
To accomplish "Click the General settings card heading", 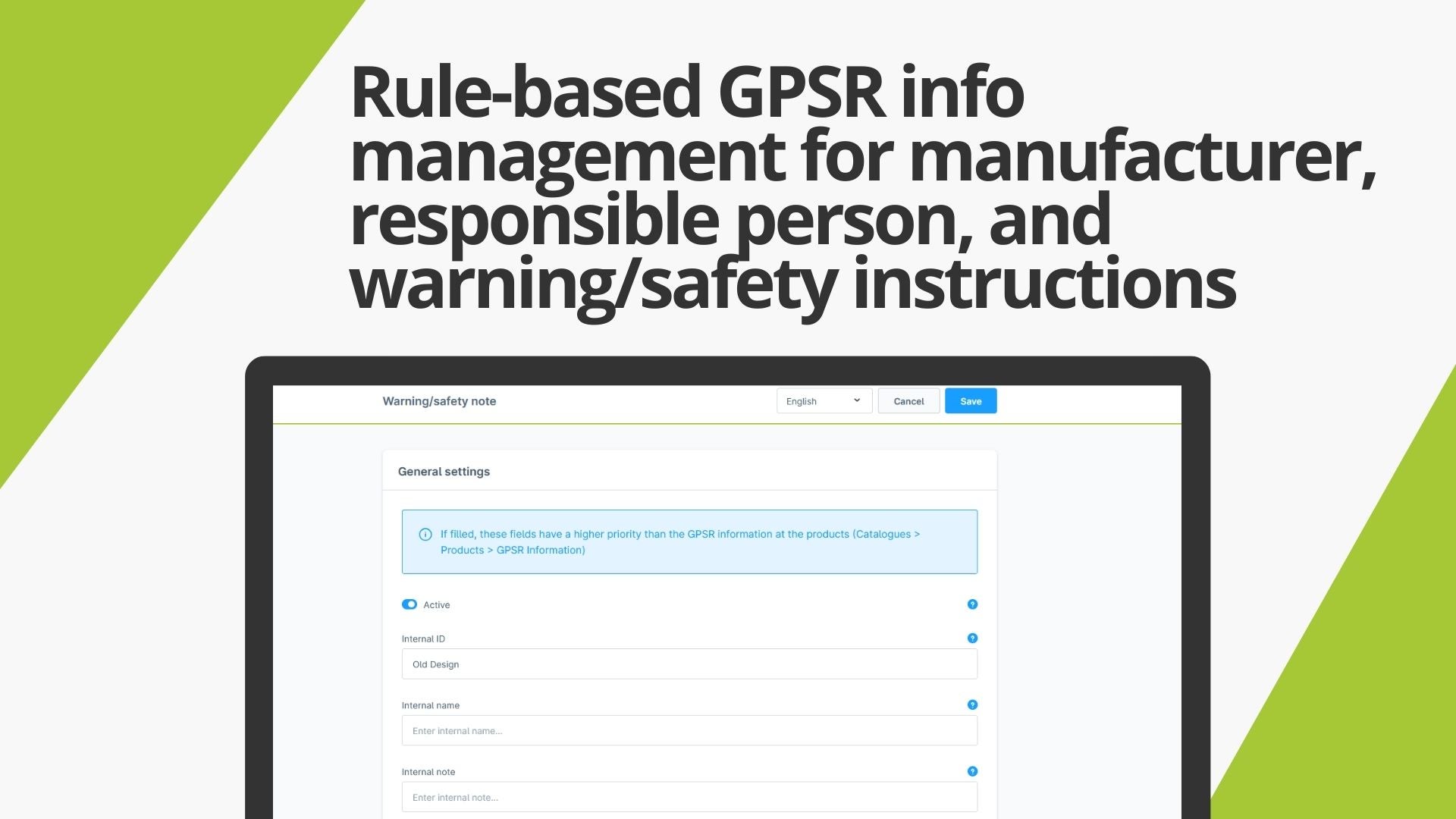I will coord(444,472).
